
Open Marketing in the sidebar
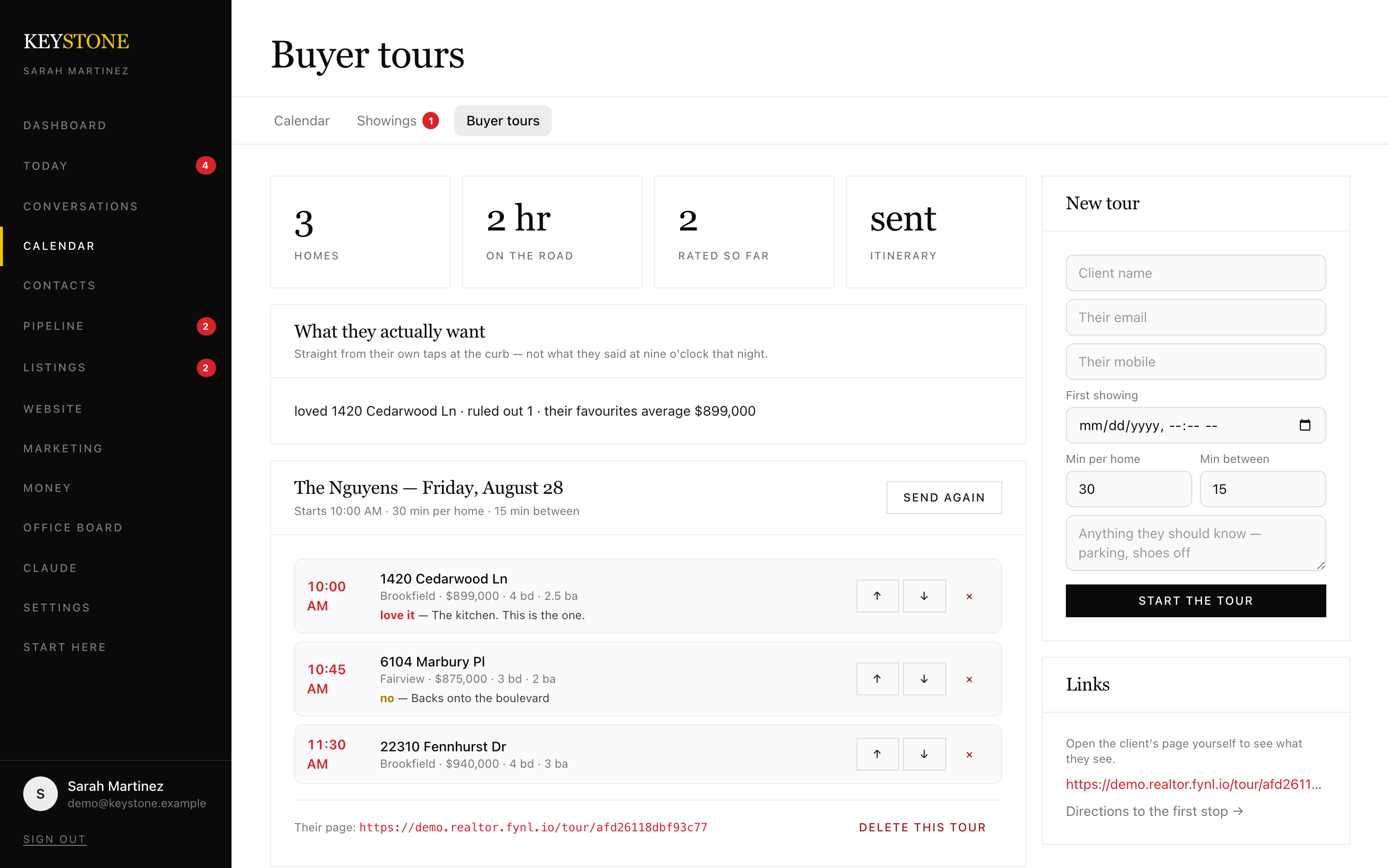116,448
